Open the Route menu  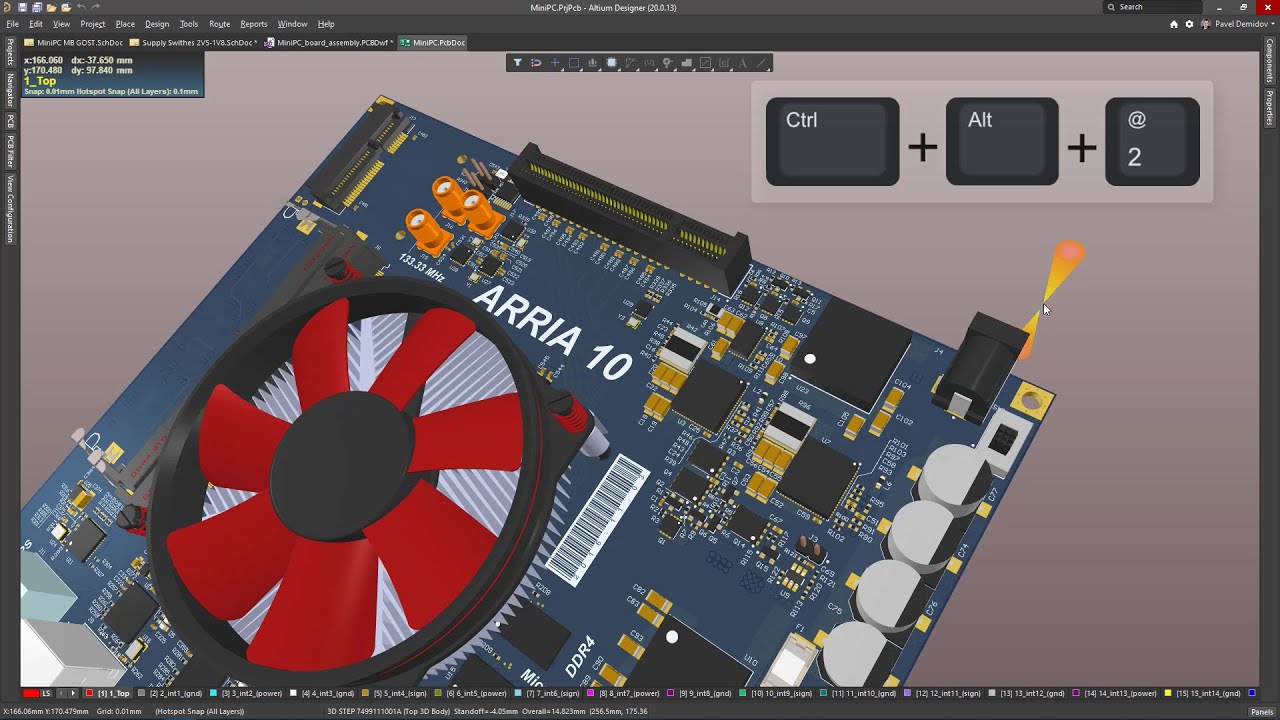click(x=220, y=24)
